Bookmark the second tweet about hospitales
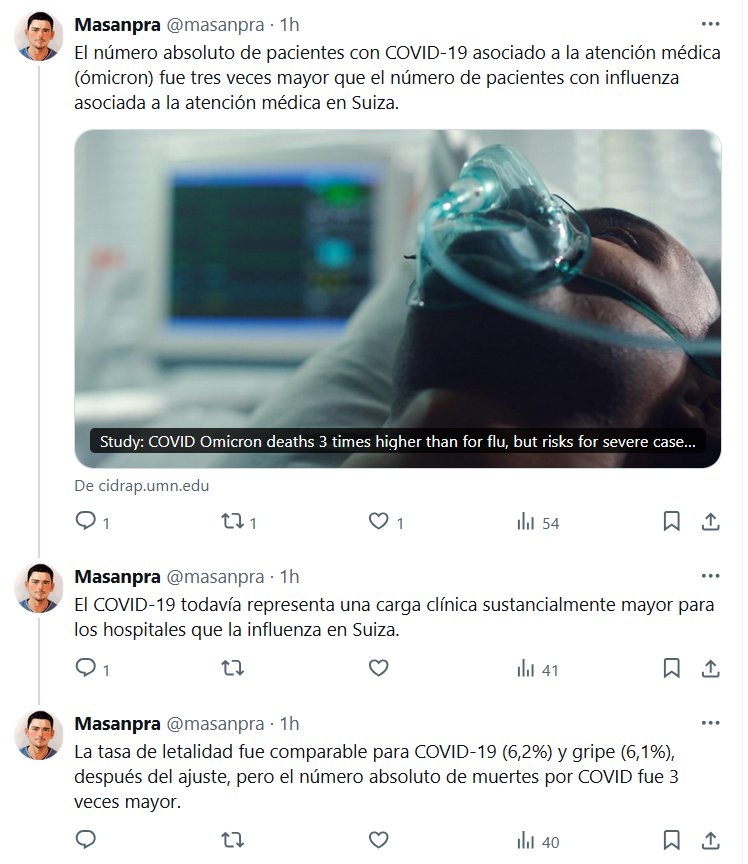This screenshot has width=748, height=864. pos(671,668)
